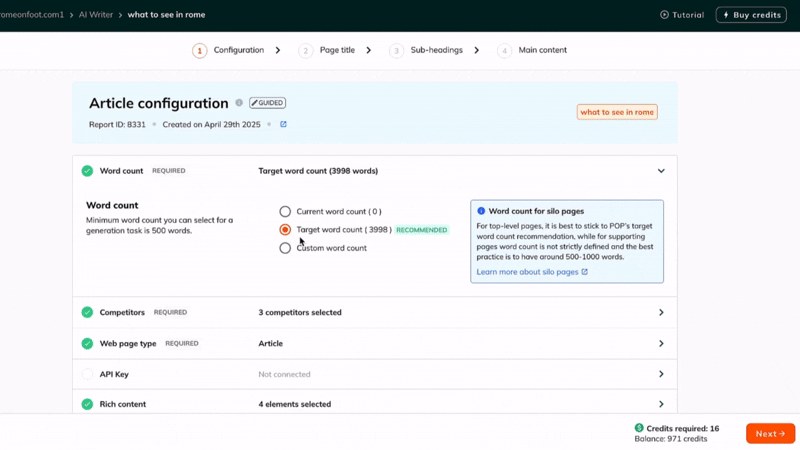This screenshot has height=450, width=800.
Task: Click the GUIDED mode badge
Action: tap(267, 103)
